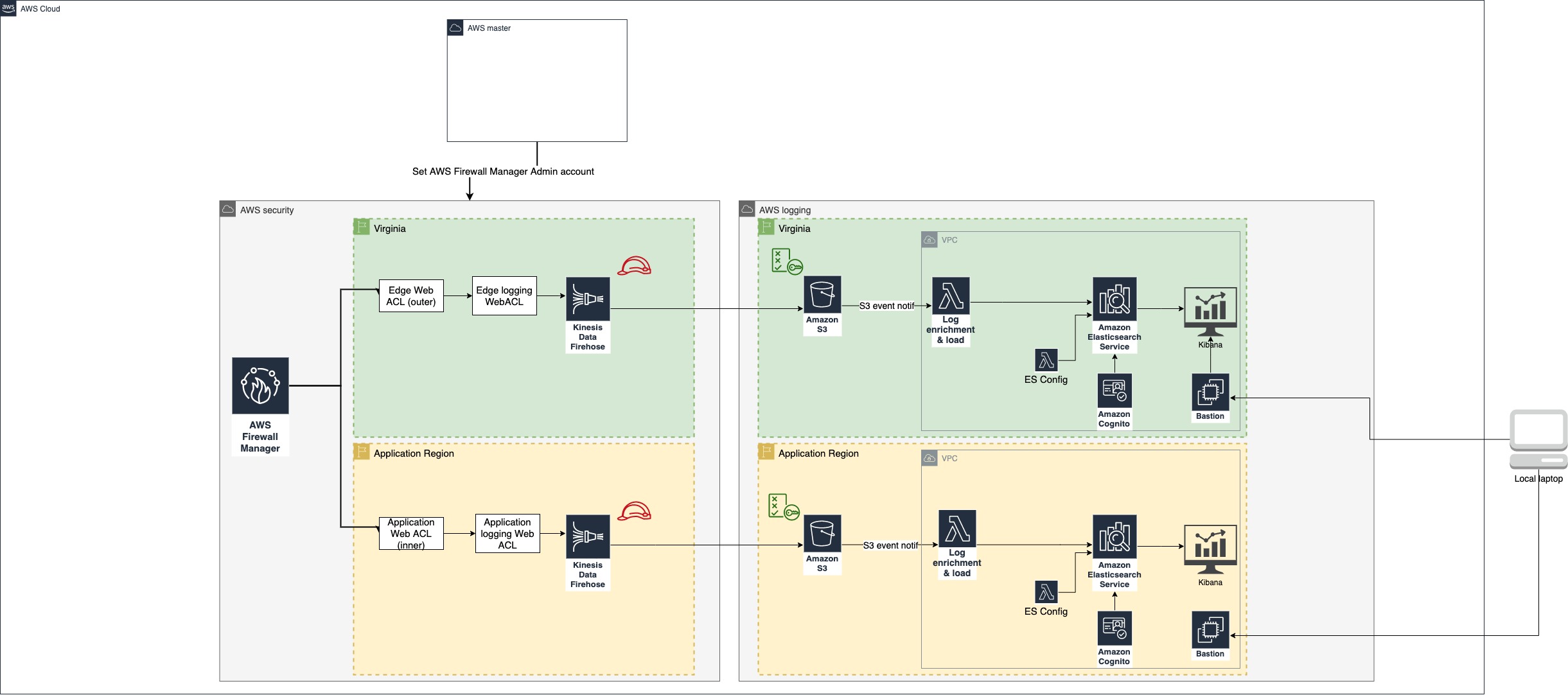Click the cloud icon of AWS logging account
Image resolution: width=1568 pixels, height=695 pixels.
pyautogui.click(x=747, y=209)
